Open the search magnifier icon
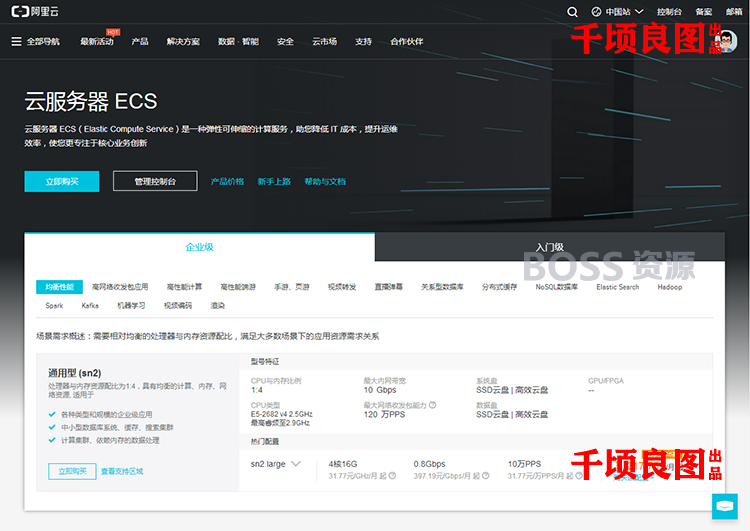750x531 pixels. pos(572,11)
